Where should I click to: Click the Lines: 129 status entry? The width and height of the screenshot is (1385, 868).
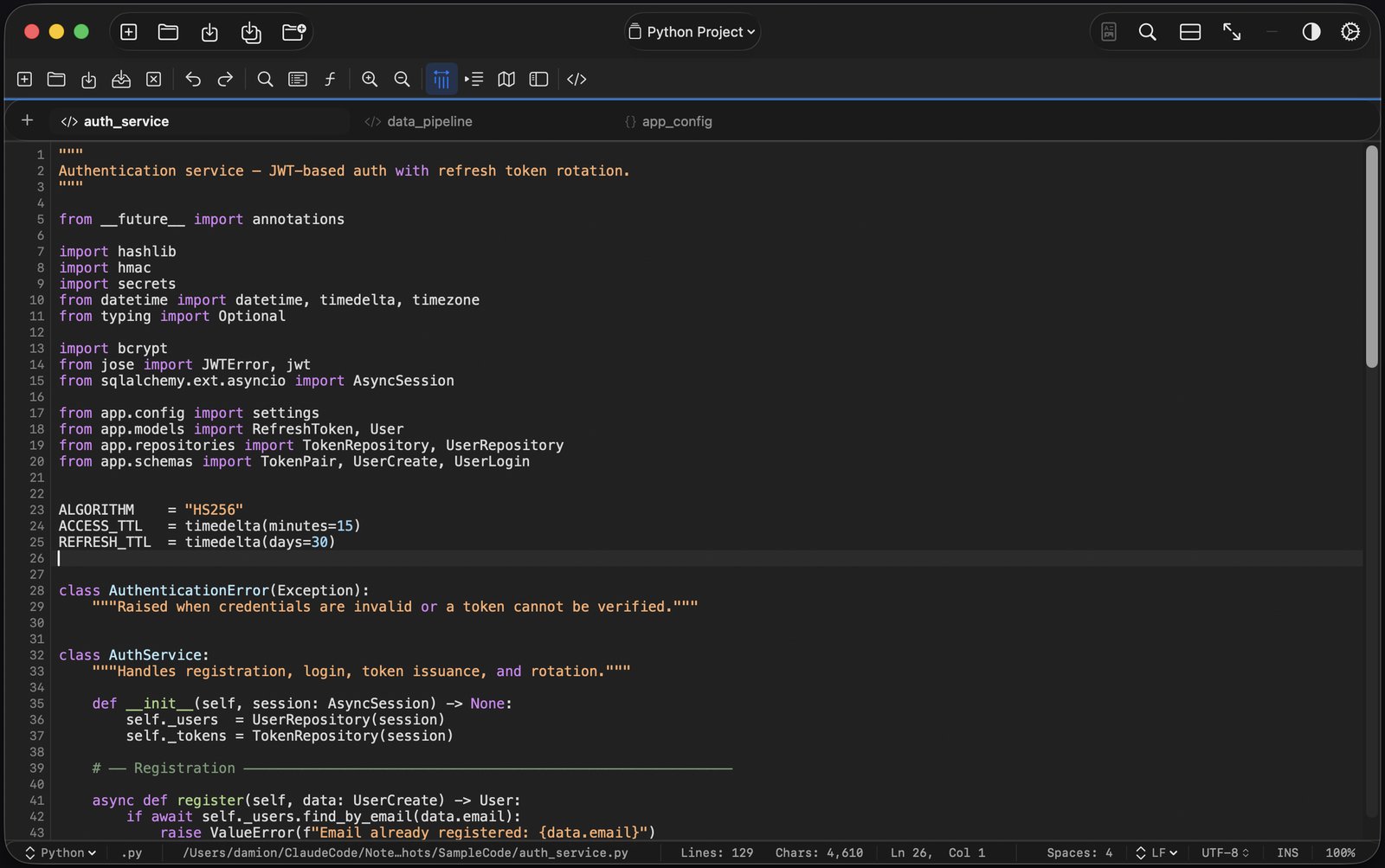[717, 852]
